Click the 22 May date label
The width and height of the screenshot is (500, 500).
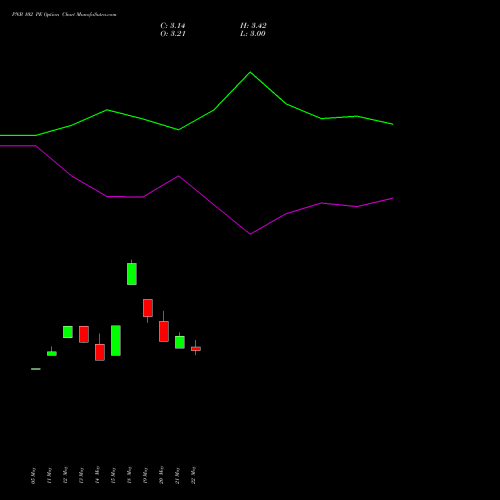193,476
